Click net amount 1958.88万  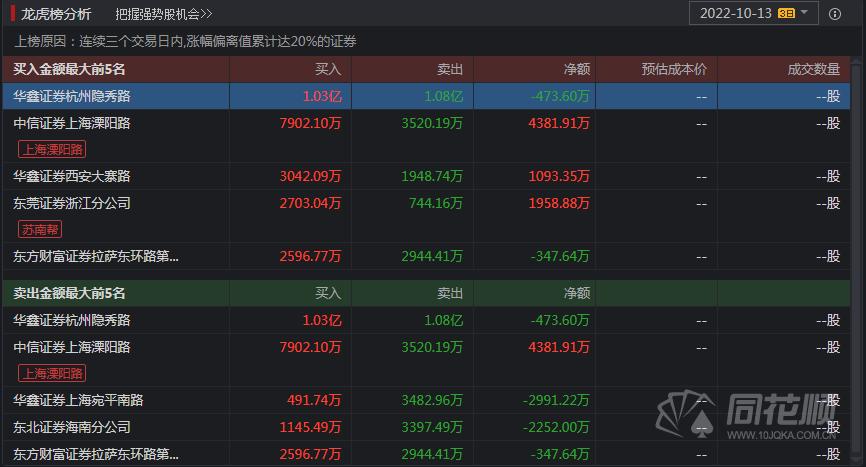[x=559, y=203]
